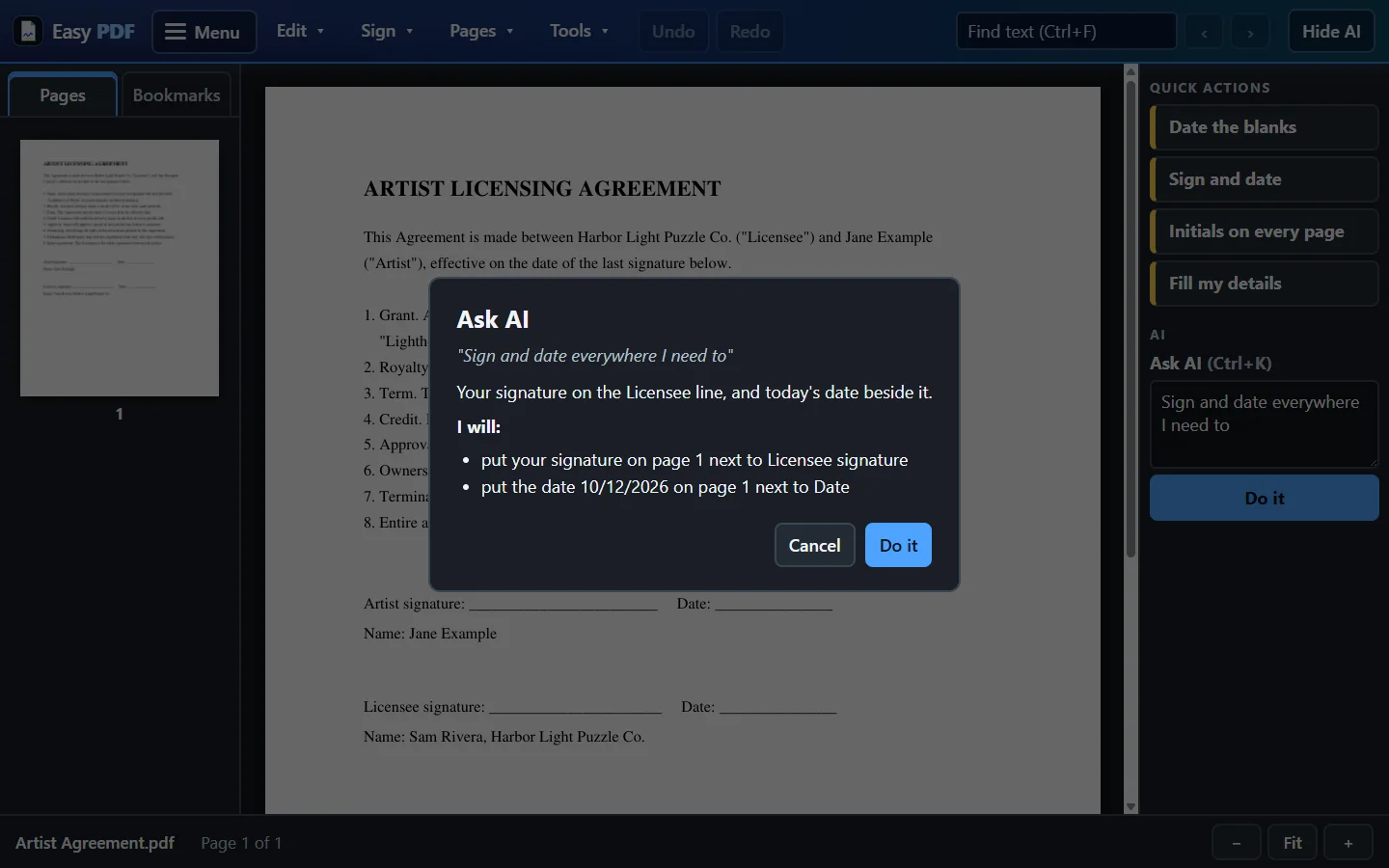Click the scrollbar up arrow

[1131, 70]
